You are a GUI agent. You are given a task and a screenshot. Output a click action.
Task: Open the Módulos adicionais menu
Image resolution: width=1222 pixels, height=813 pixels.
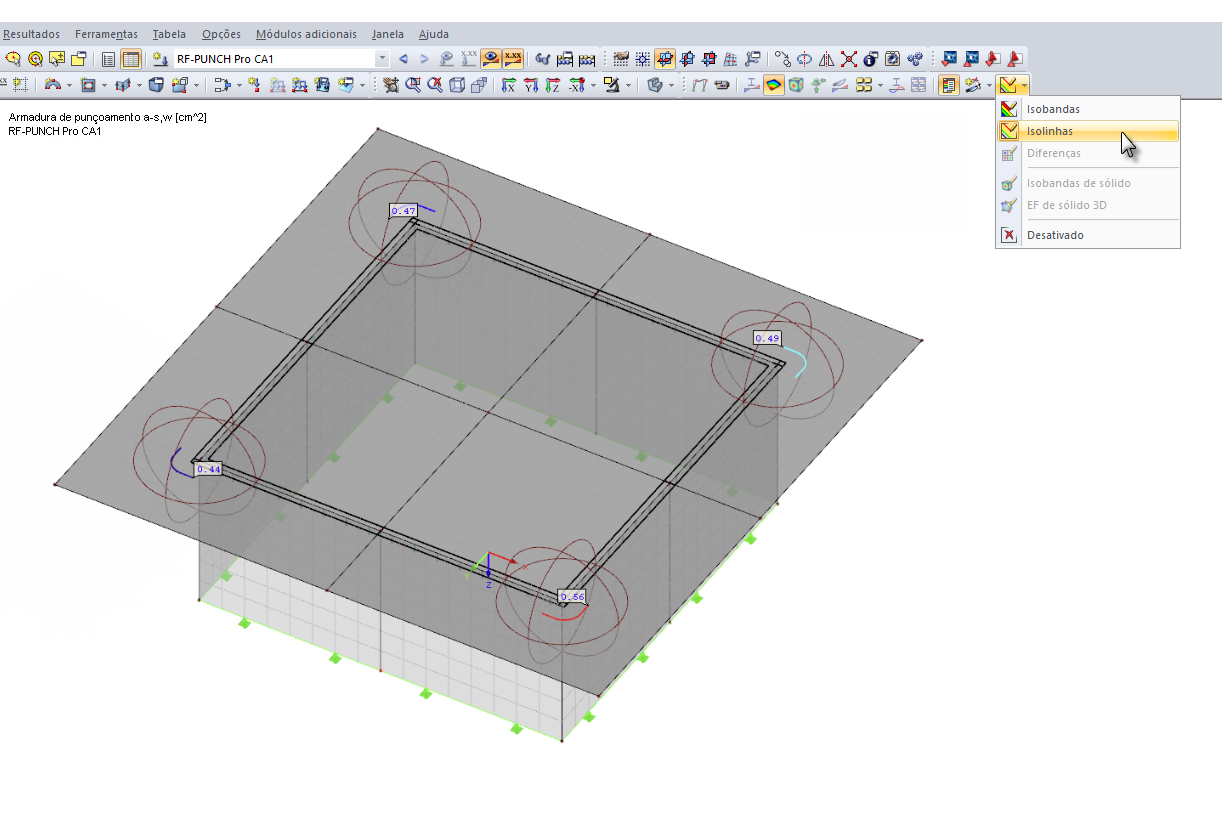point(306,34)
